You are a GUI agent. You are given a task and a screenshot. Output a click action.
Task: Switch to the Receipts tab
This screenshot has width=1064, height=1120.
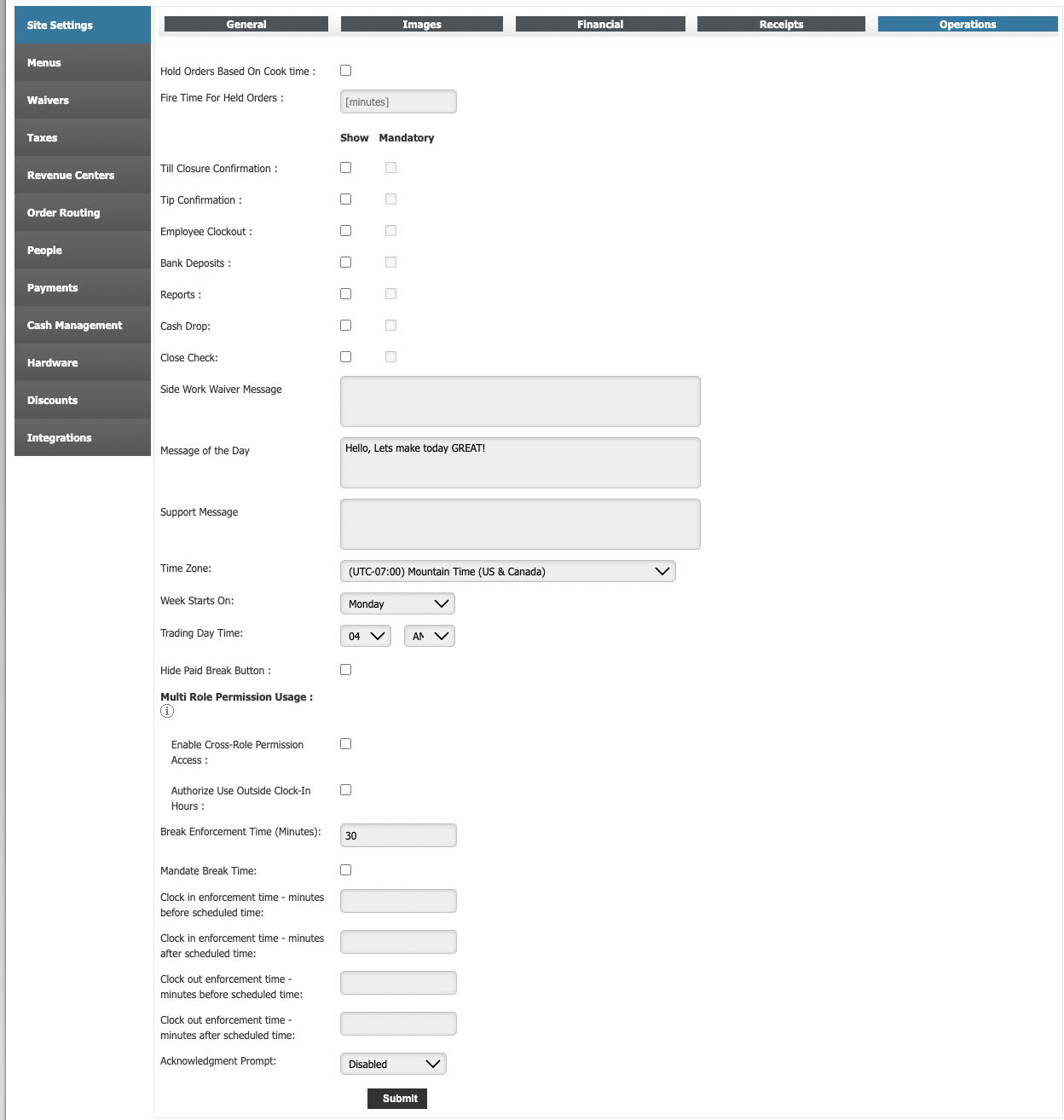(x=781, y=24)
